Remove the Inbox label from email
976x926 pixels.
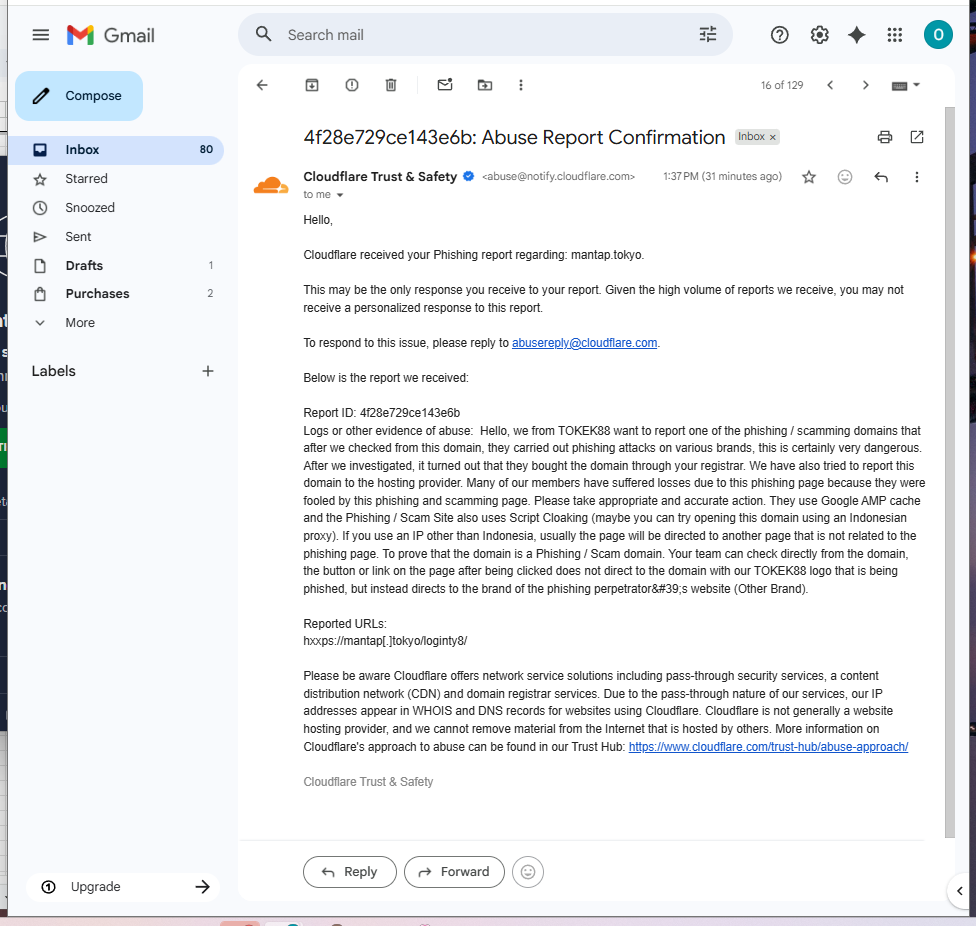772,137
